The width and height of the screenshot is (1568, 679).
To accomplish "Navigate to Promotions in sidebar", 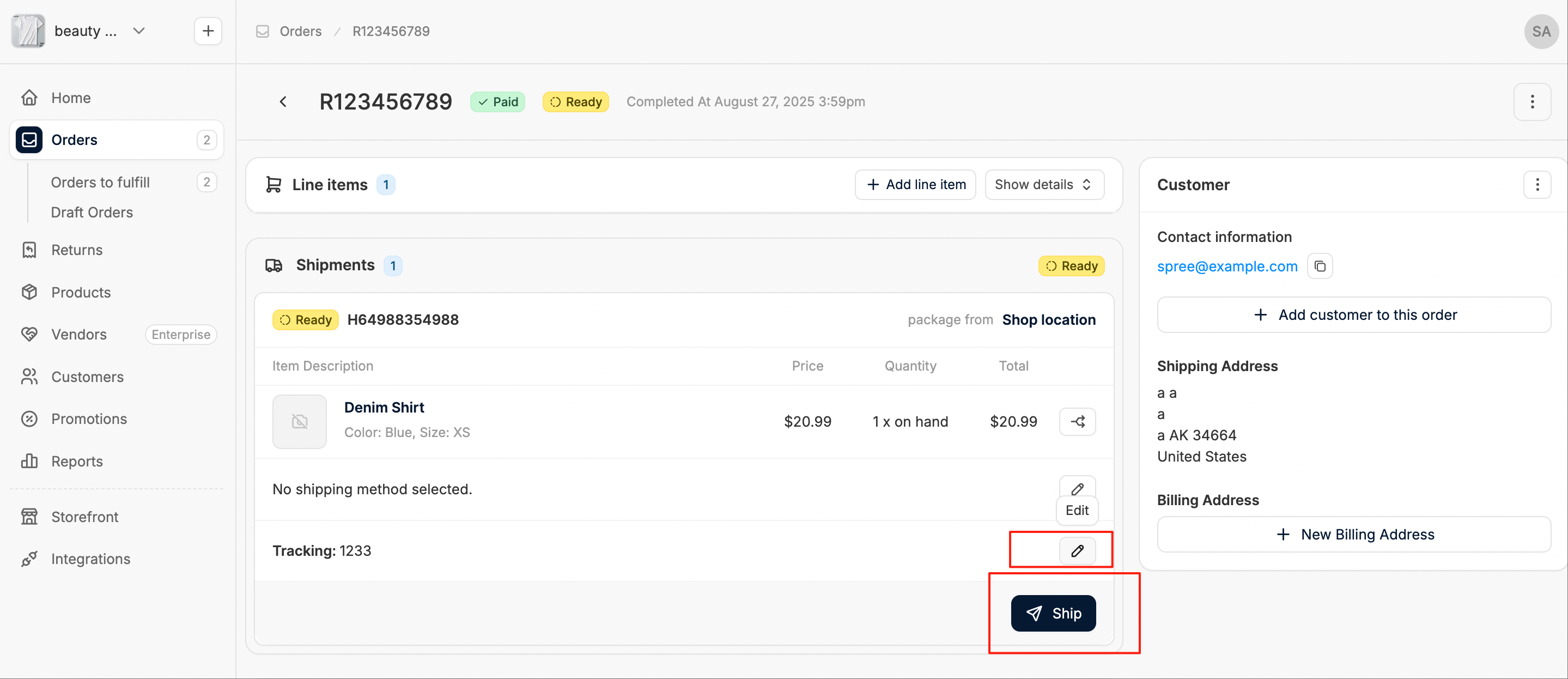I will (89, 419).
